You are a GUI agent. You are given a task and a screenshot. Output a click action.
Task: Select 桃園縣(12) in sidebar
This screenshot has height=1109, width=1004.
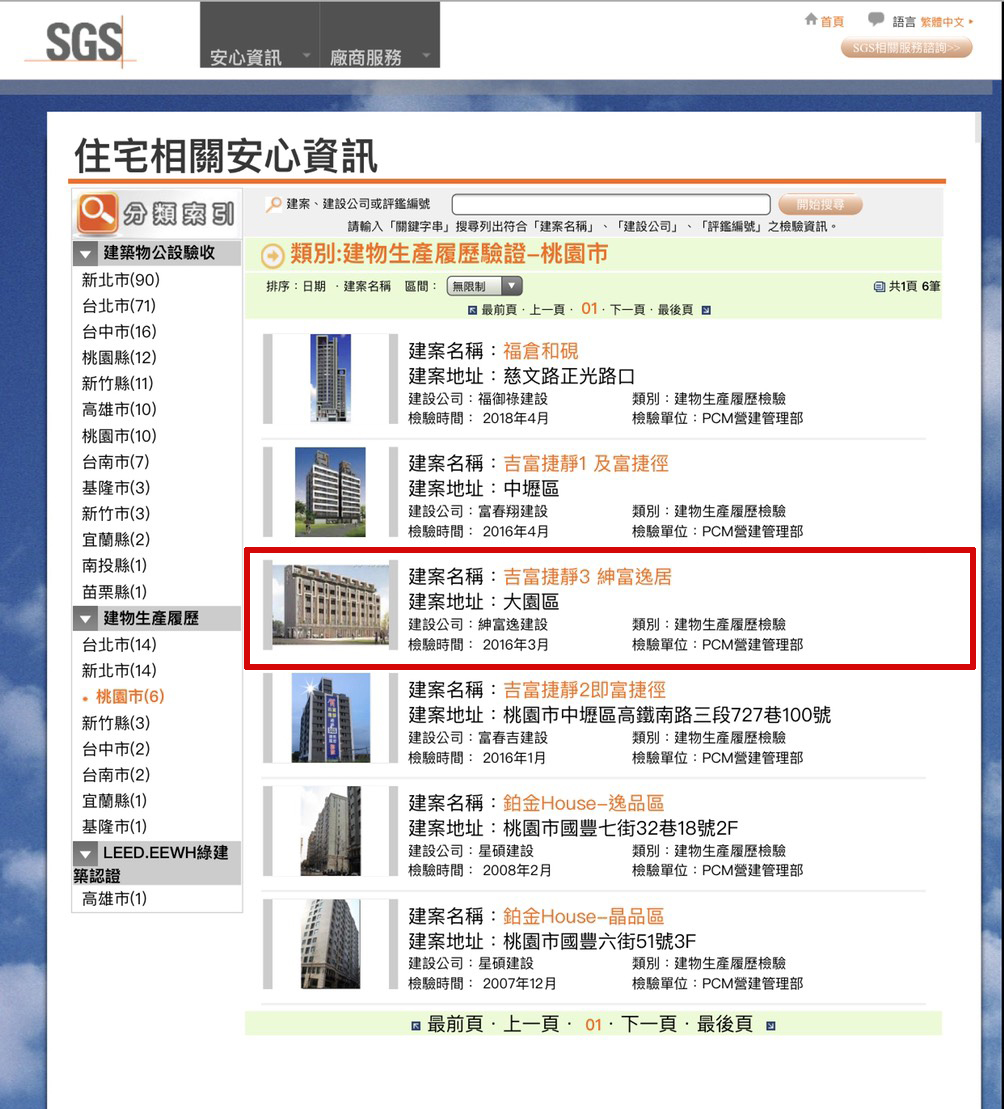click(x=119, y=358)
